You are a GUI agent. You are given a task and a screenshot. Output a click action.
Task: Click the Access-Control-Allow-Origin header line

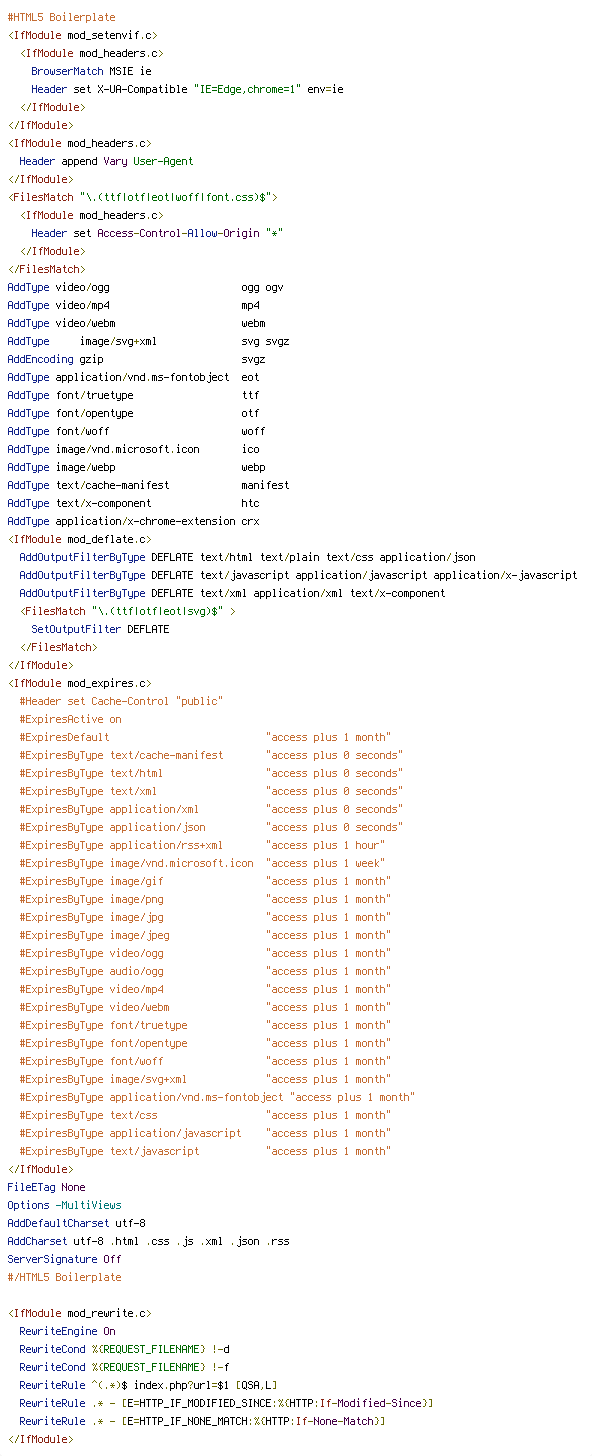[x=157, y=233]
